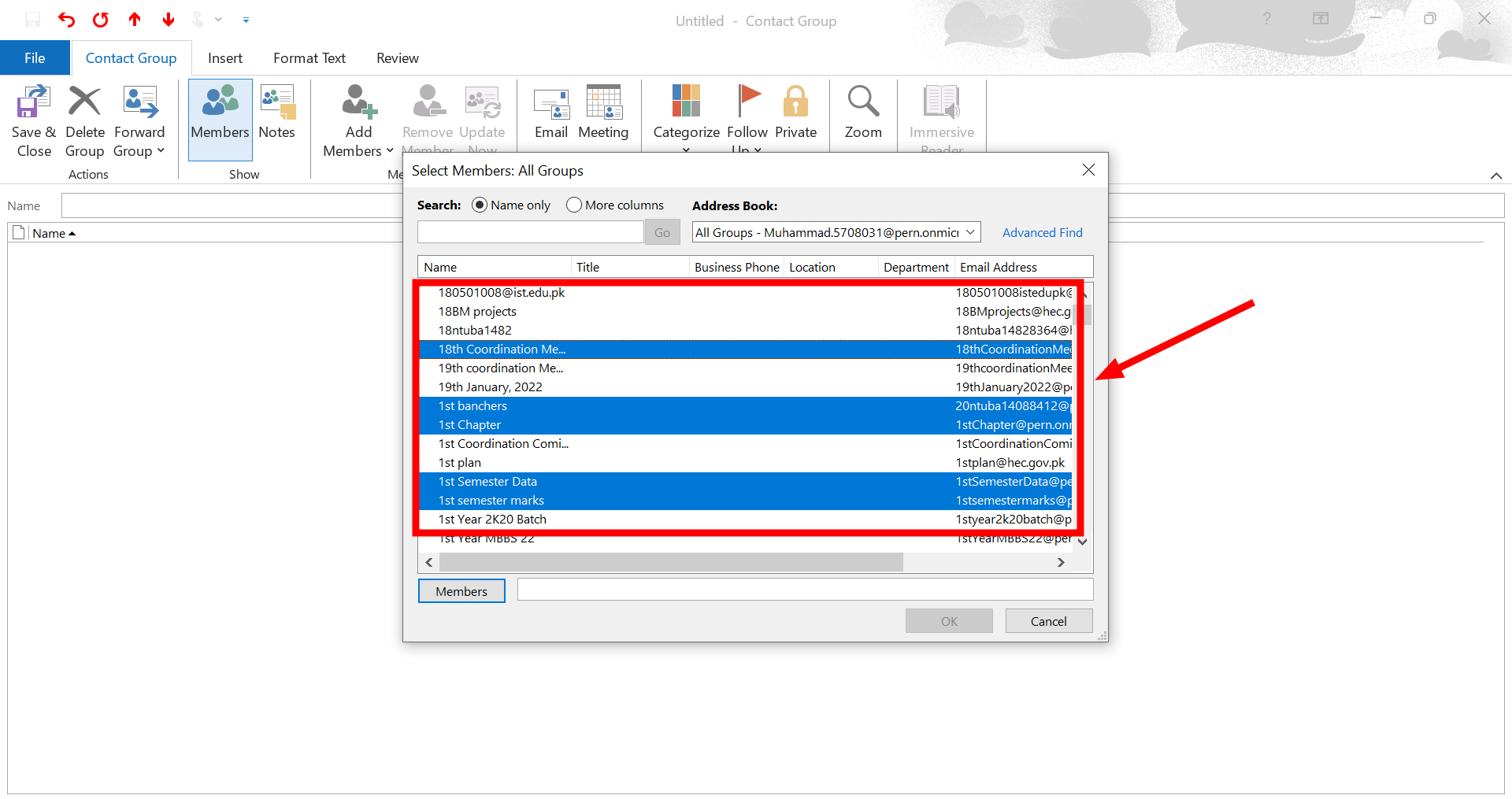Click the Save & Close icon

(34, 102)
